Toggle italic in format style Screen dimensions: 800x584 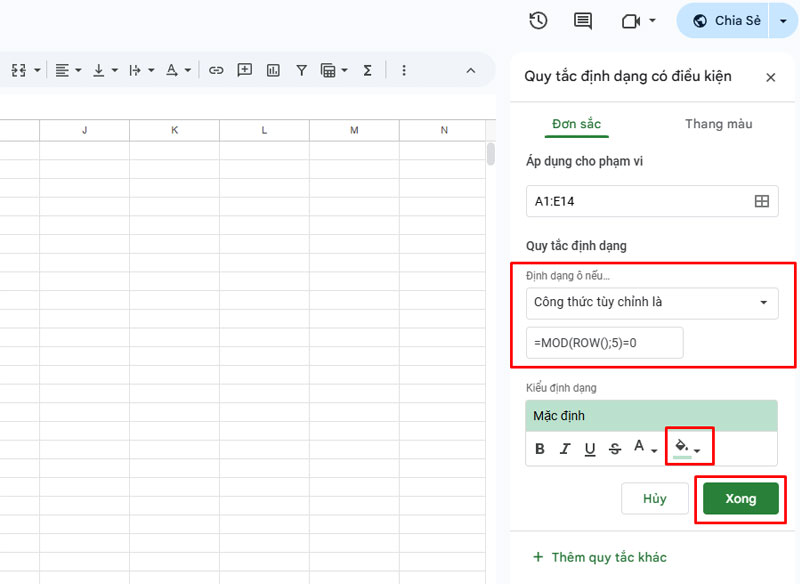tap(565, 449)
